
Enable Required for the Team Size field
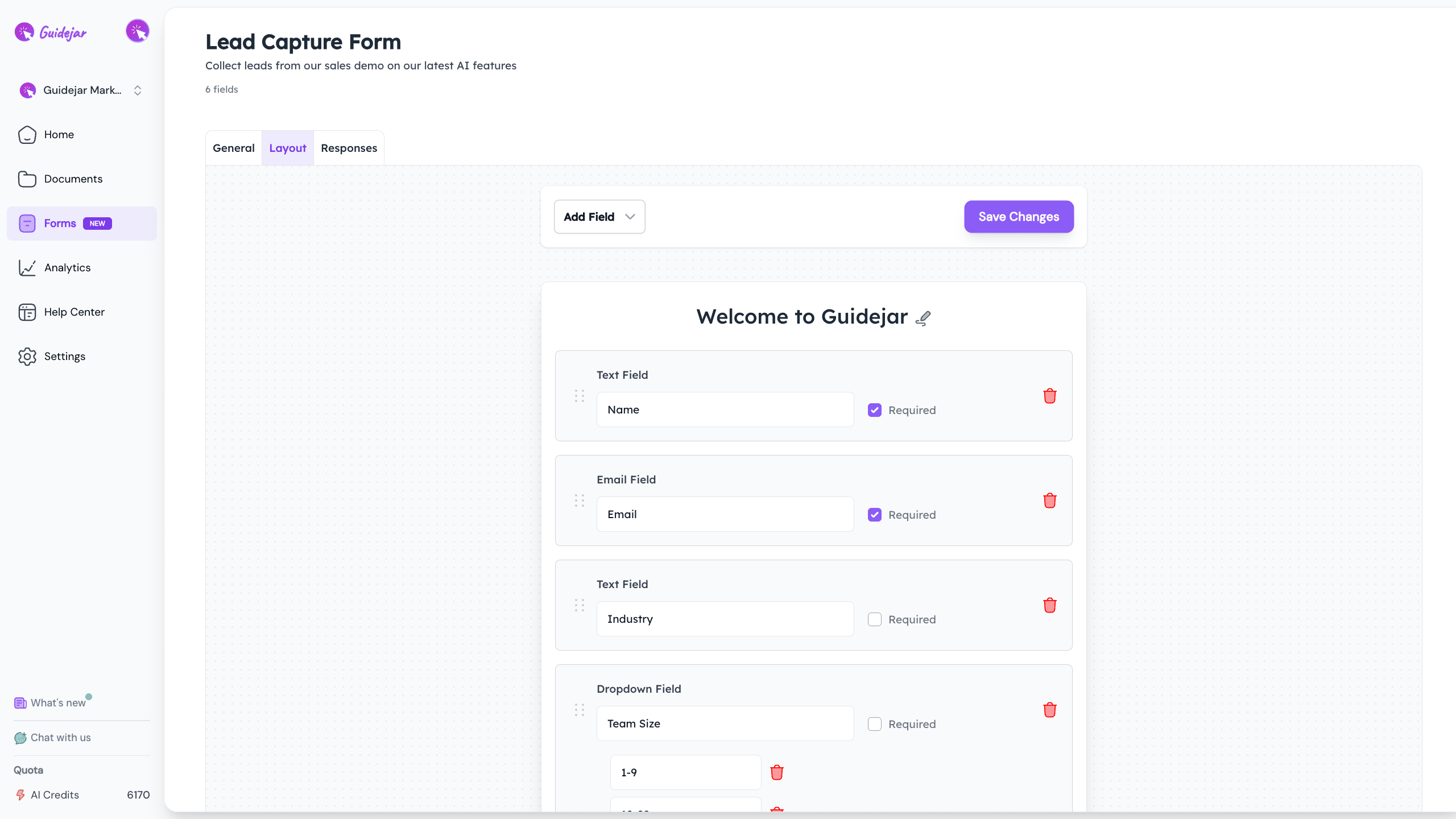point(874,724)
